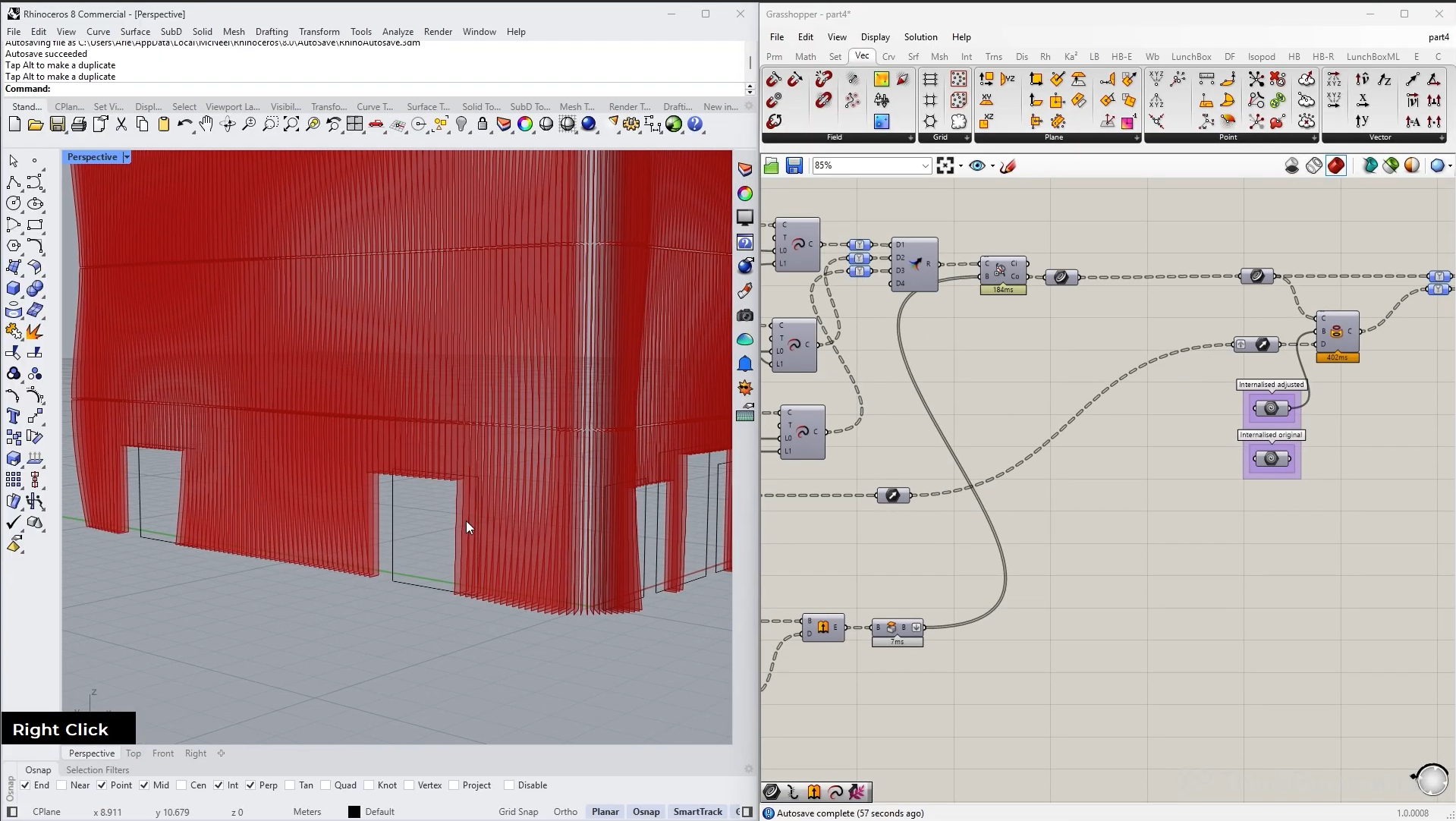Image resolution: width=1456 pixels, height=821 pixels.
Task: Click the Print icon in Rhino toolbar
Action: (78, 124)
